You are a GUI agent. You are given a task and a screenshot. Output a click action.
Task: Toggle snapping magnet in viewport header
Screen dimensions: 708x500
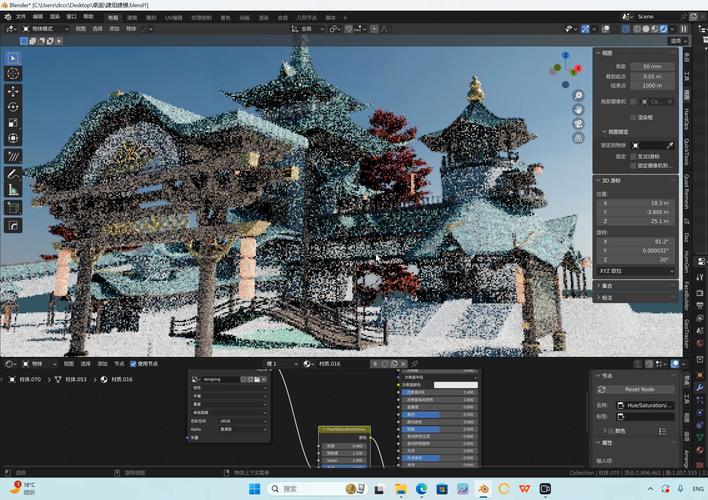point(349,29)
